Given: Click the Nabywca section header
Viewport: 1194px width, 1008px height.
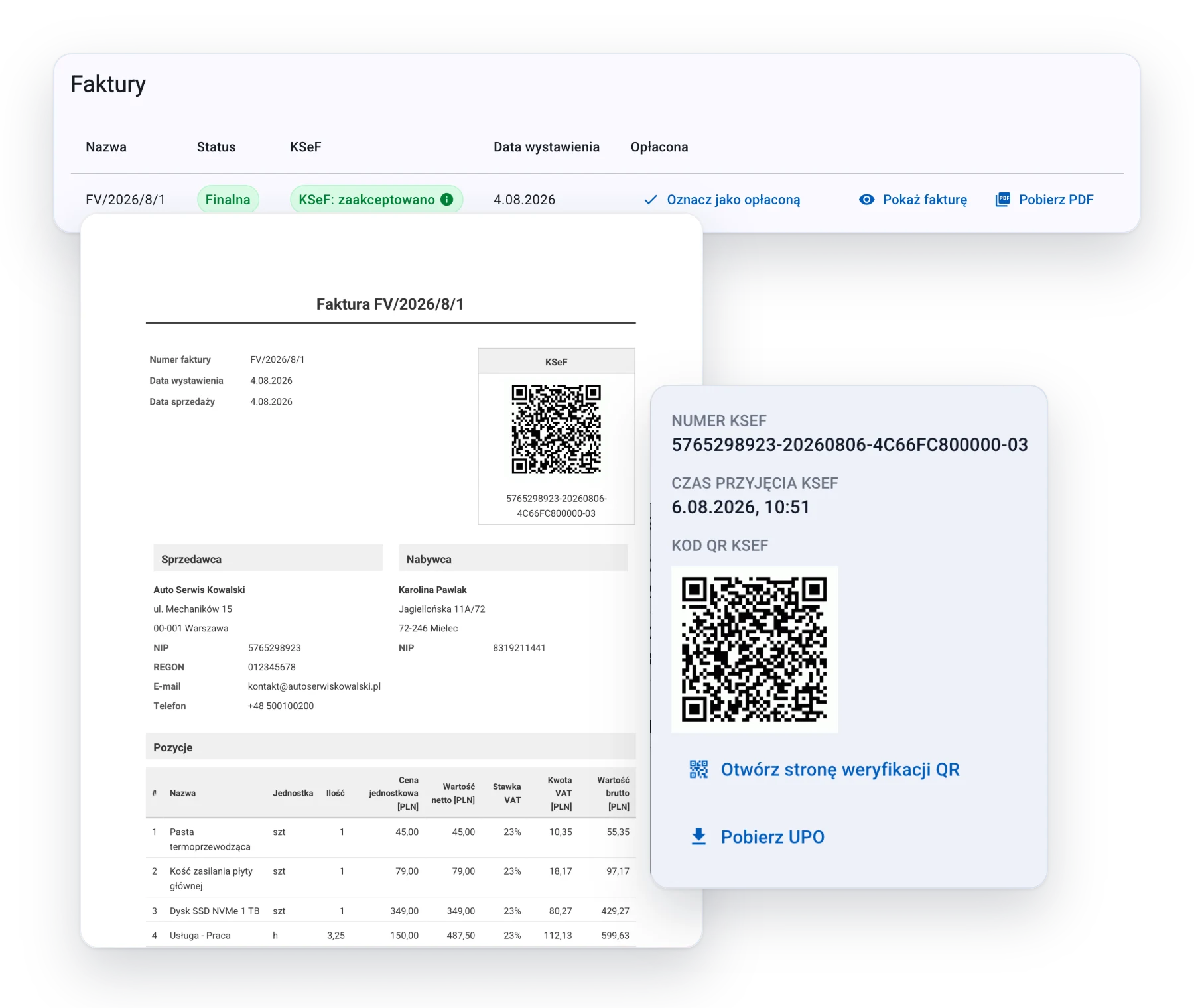Looking at the screenshot, I should click(x=513, y=558).
